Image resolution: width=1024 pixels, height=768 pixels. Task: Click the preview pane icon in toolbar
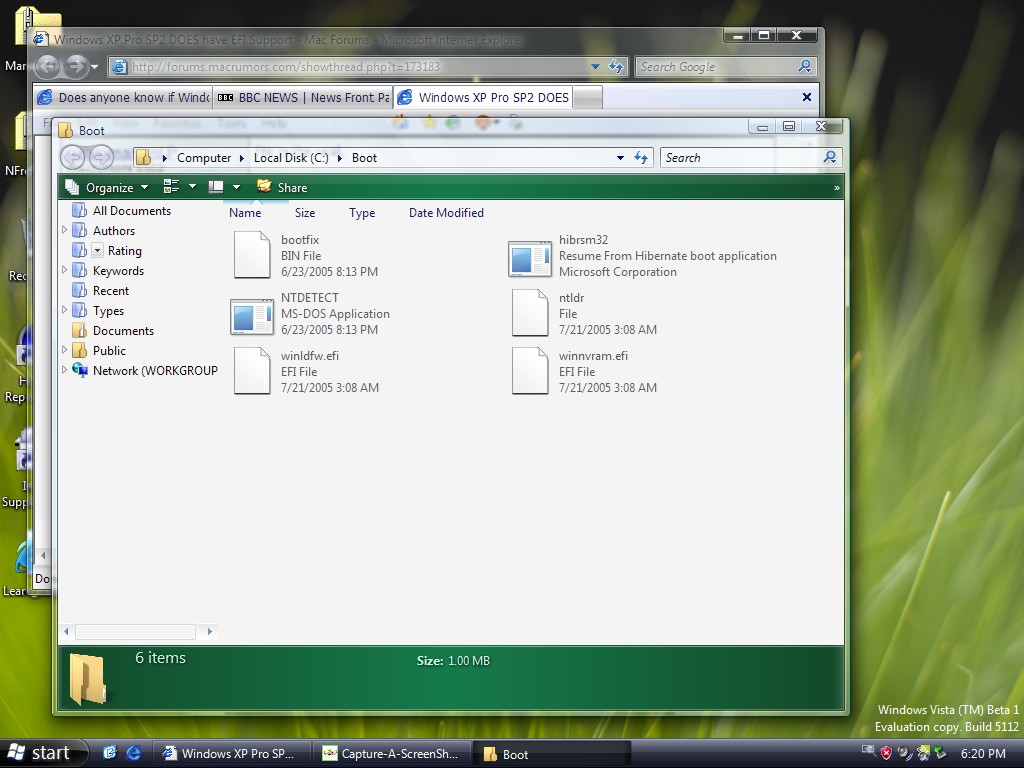click(x=216, y=187)
